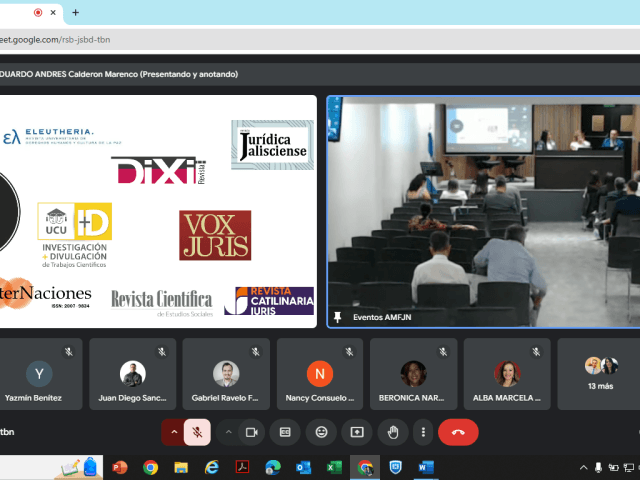Image resolution: width=640 pixels, height=480 pixels.
Task: Open PowerPoint from the taskbar
Action: 120,467
